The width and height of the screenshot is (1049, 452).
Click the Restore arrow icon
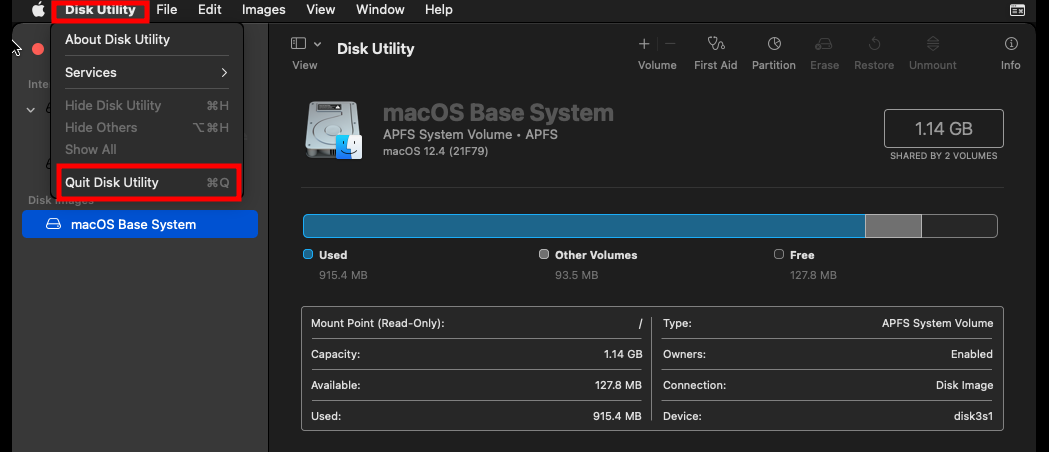[874, 43]
